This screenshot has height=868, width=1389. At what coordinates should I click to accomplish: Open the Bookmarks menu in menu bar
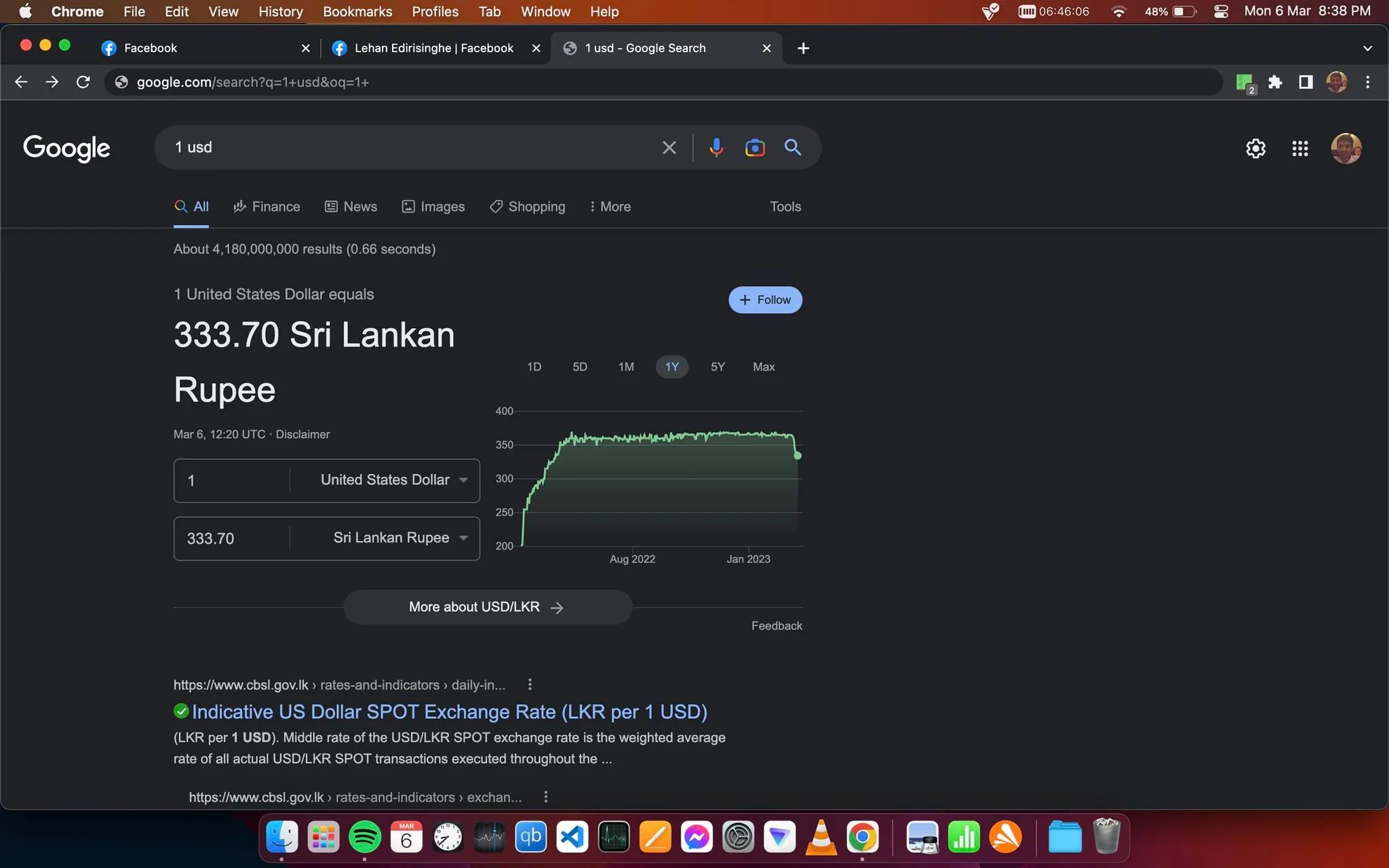[x=357, y=12]
